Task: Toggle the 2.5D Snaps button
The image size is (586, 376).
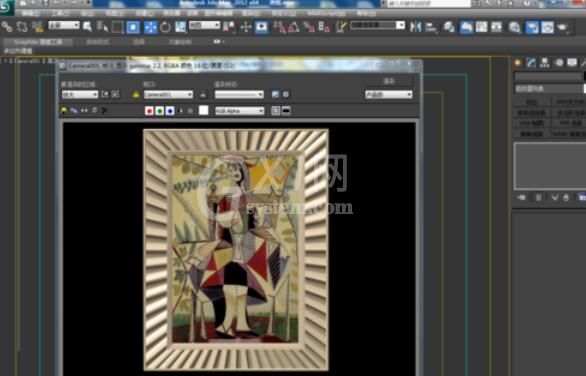Action: pyautogui.click(x=279, y=27)
